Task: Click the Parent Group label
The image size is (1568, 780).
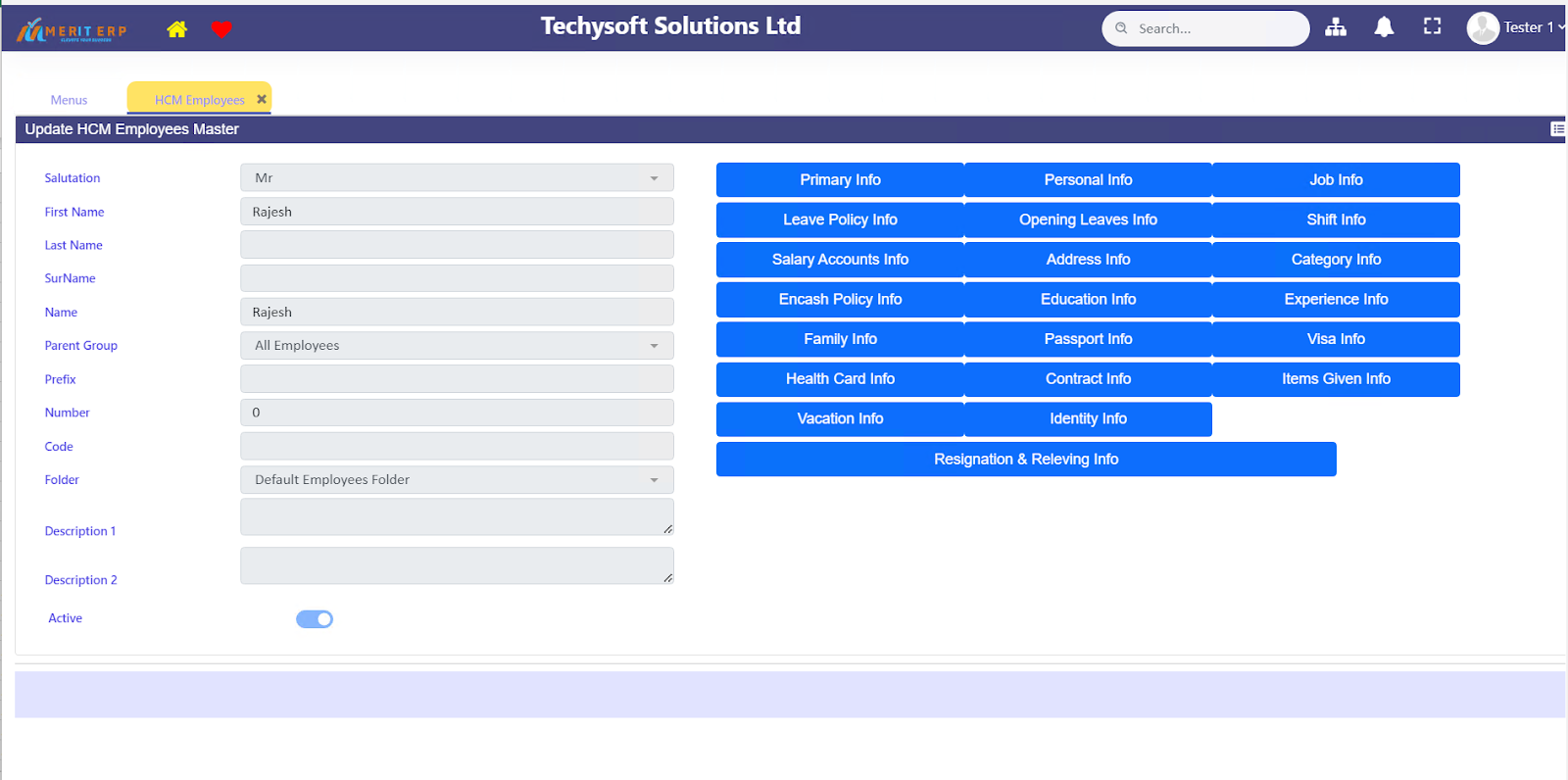Action: click(81, 346)
